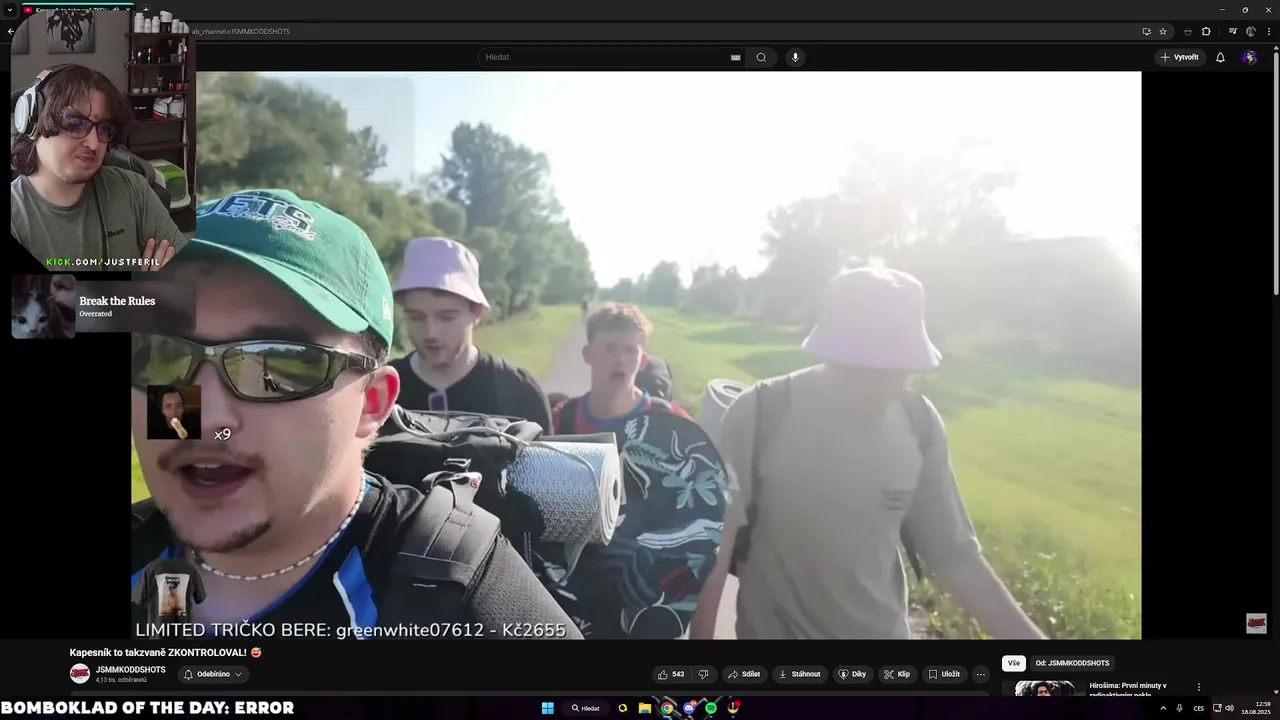Open YouTube notifications bell

point(1220,57)
